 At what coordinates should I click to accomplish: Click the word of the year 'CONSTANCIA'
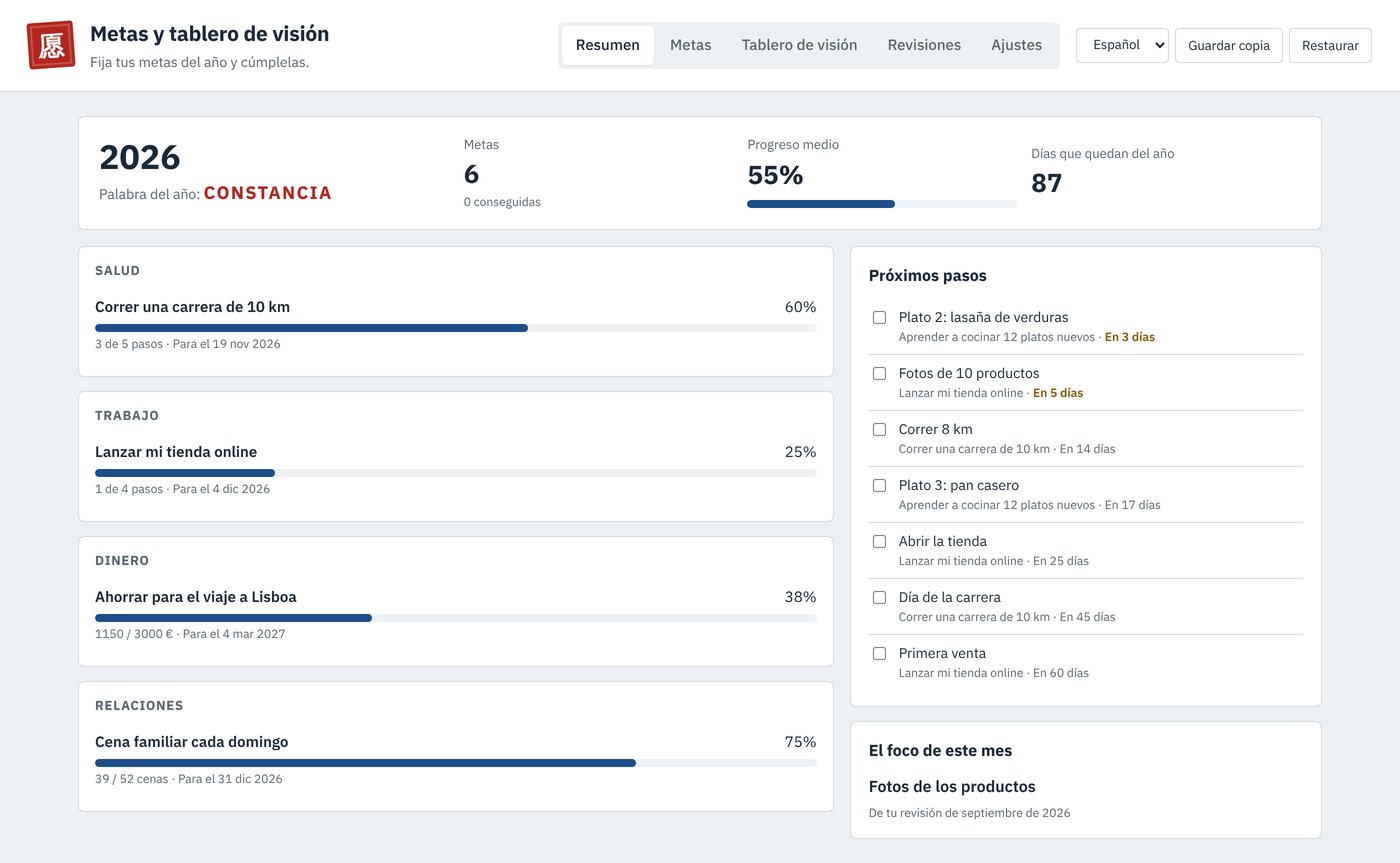pos(268,193)
